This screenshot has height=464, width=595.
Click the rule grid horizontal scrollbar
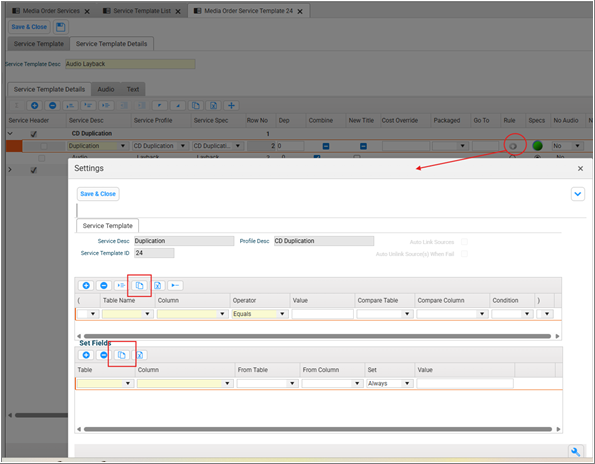tap(317, 336)
